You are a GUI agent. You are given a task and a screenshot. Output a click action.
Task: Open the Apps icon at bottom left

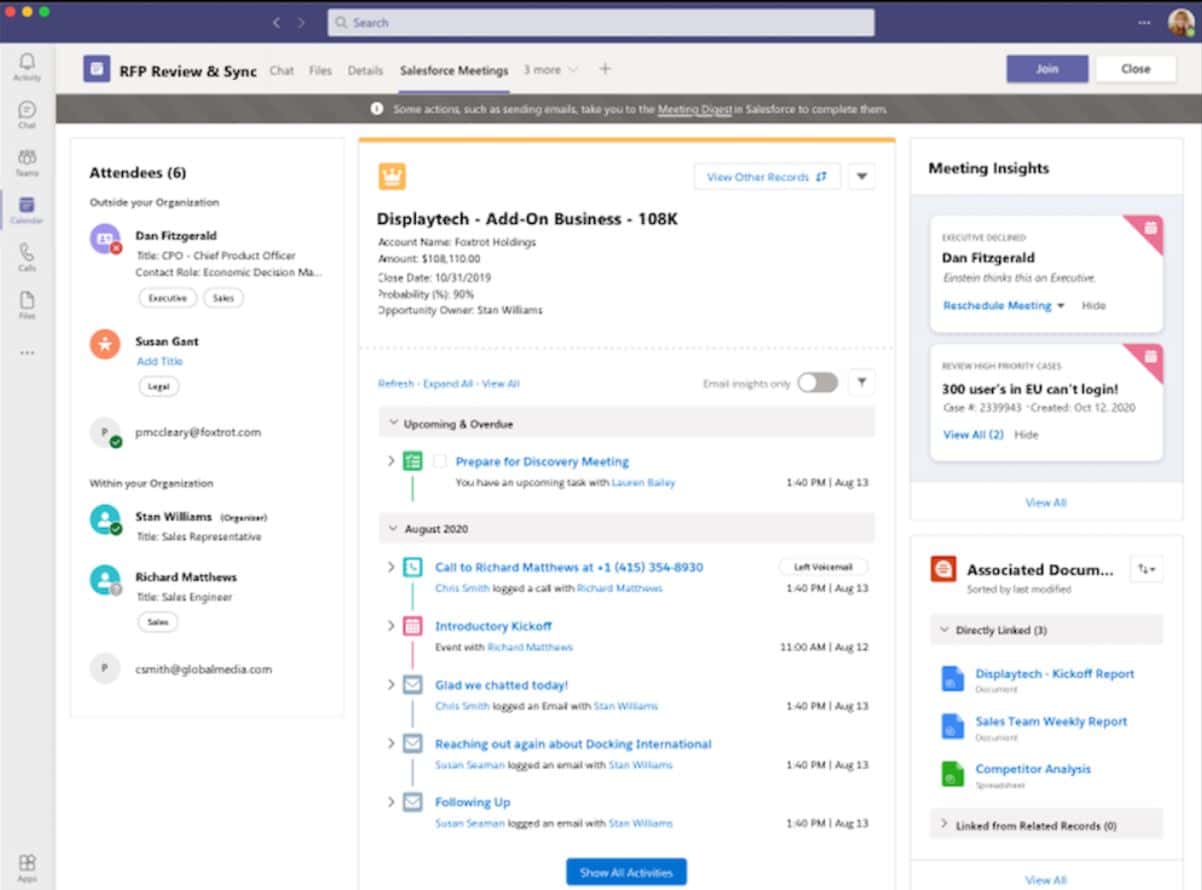click(x=27, y=862)
